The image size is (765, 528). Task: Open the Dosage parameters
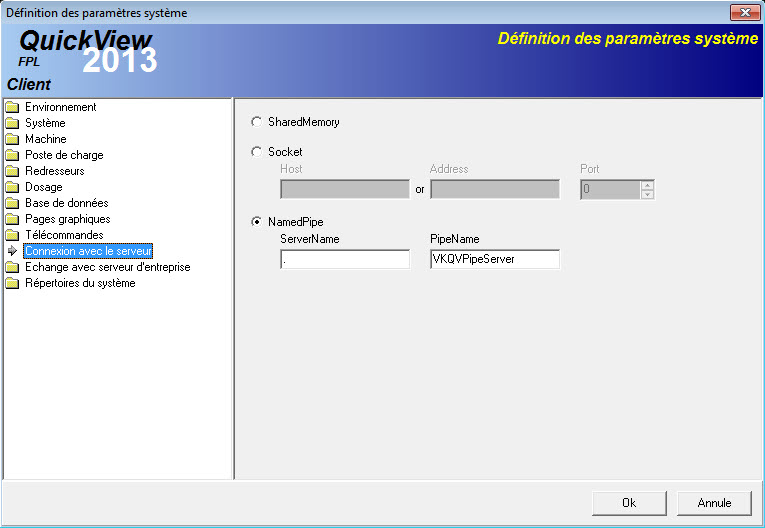(x=44, y=187)
